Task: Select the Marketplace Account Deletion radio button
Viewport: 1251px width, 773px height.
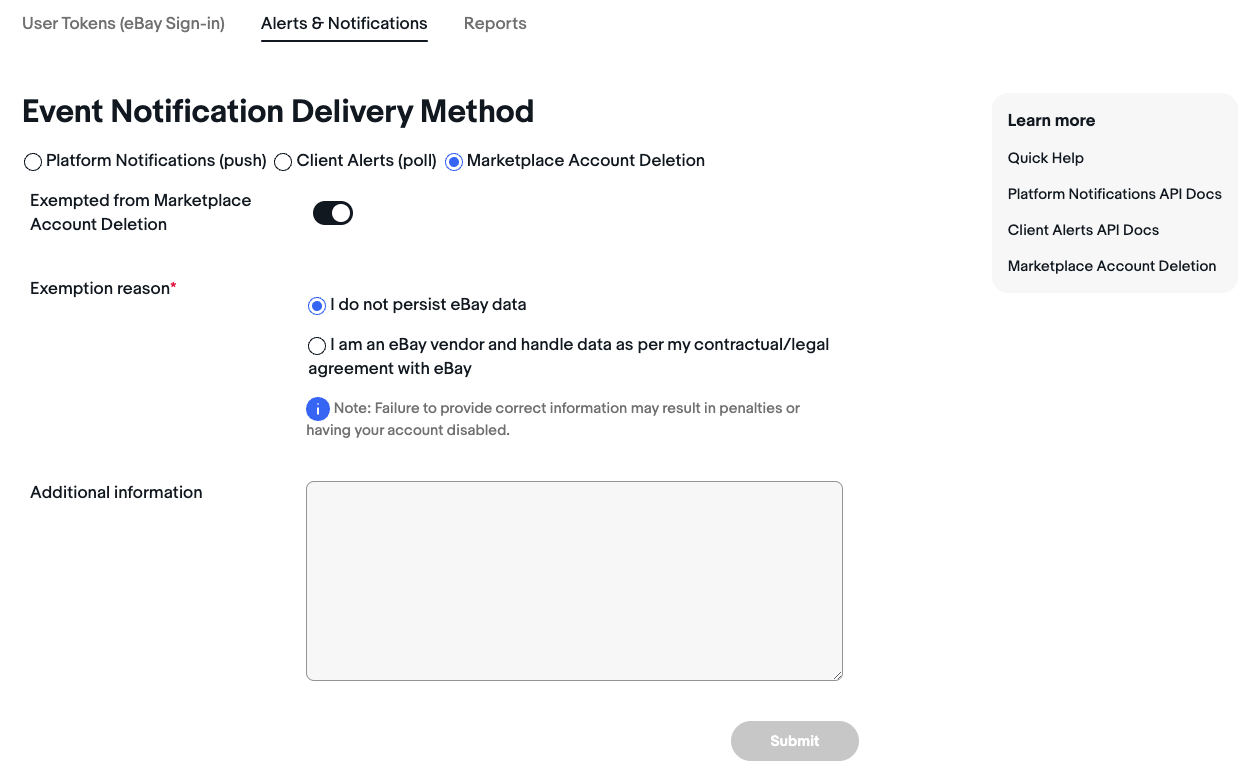Action: [x=454, y=161]
